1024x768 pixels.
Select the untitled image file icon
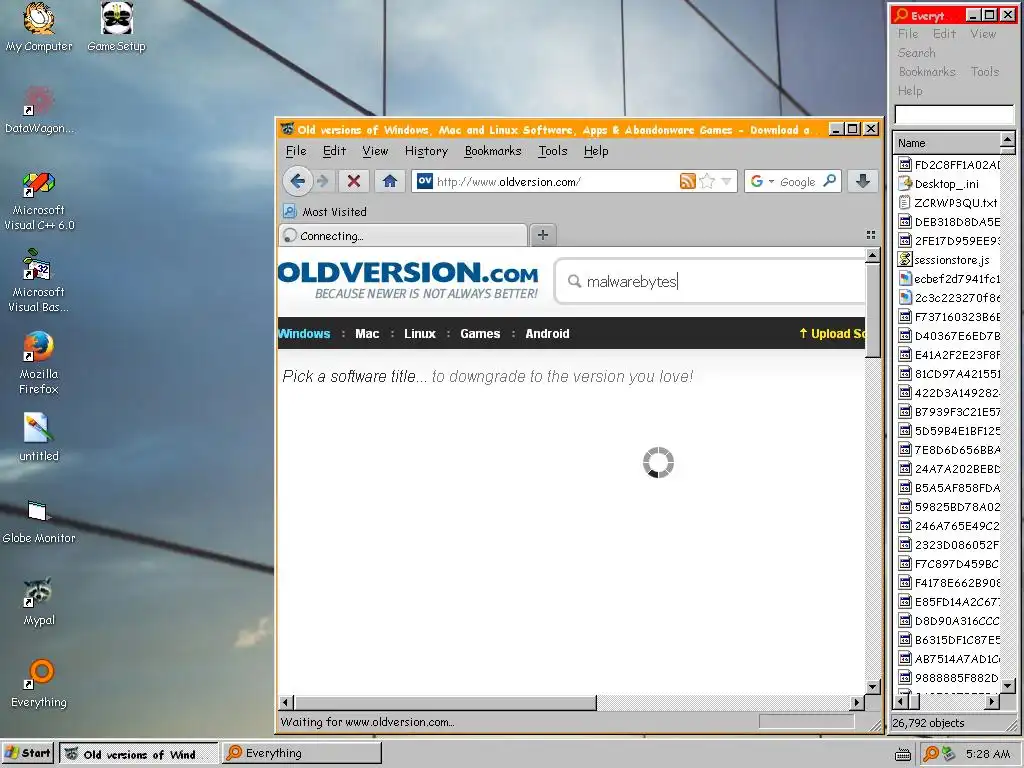pyautogui.click(x=39, y=436)
